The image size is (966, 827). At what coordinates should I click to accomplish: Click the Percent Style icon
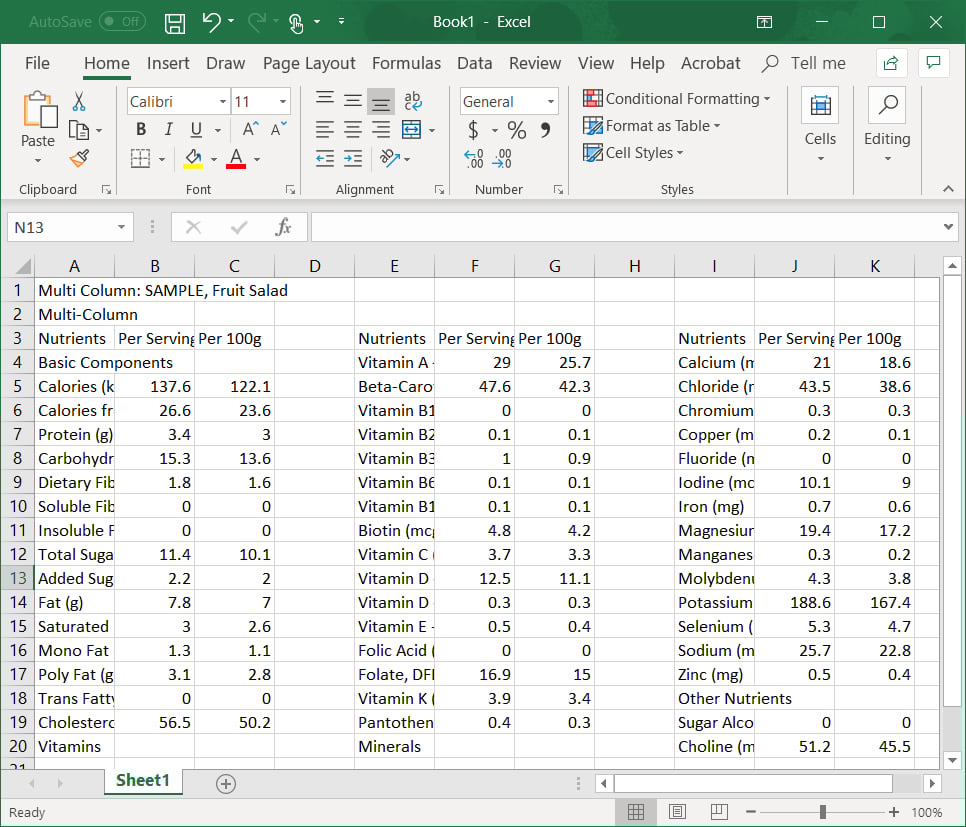tap(516, 130)
